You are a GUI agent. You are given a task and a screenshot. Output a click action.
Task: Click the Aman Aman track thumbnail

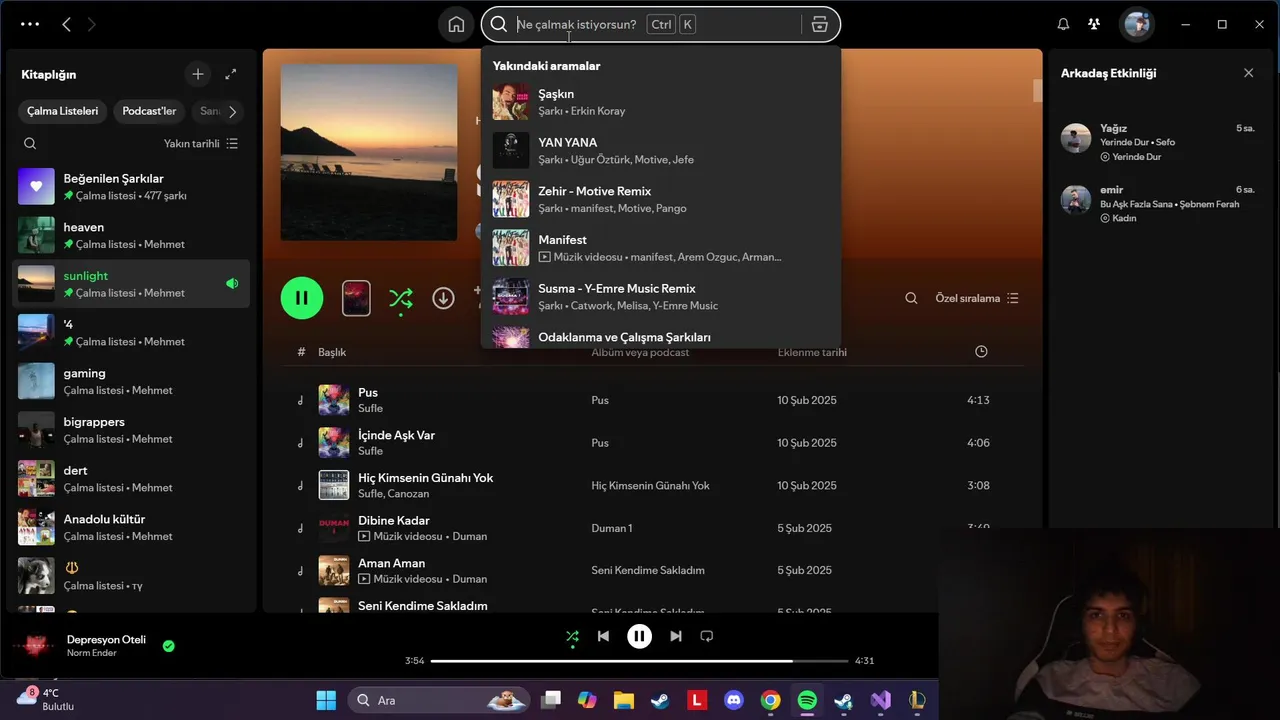point(334,571)
